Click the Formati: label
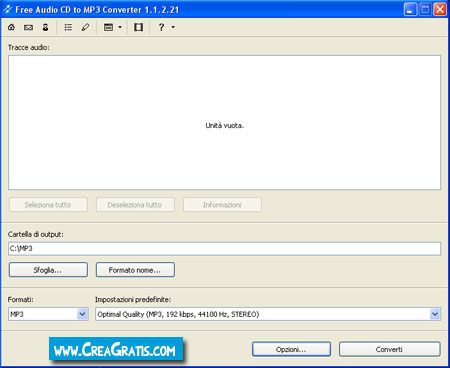This screenshot has height=368, width=450. click(x=21, y=300)
